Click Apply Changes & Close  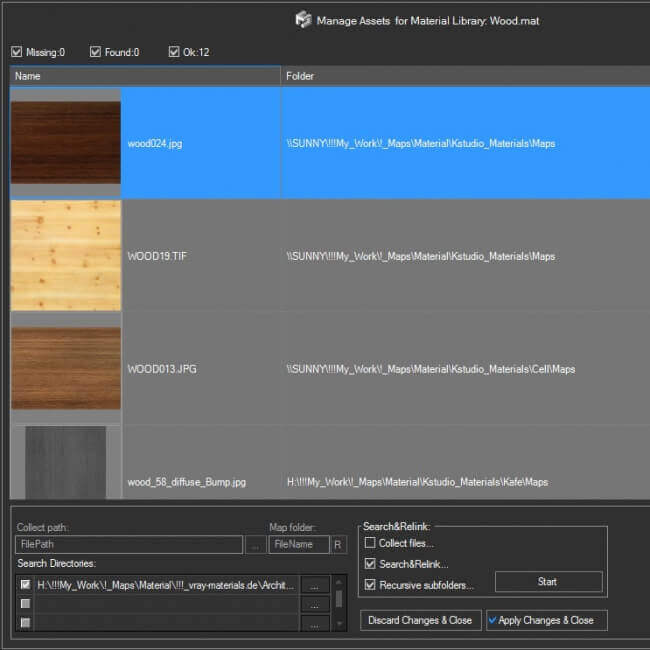(x=546, y=620)
